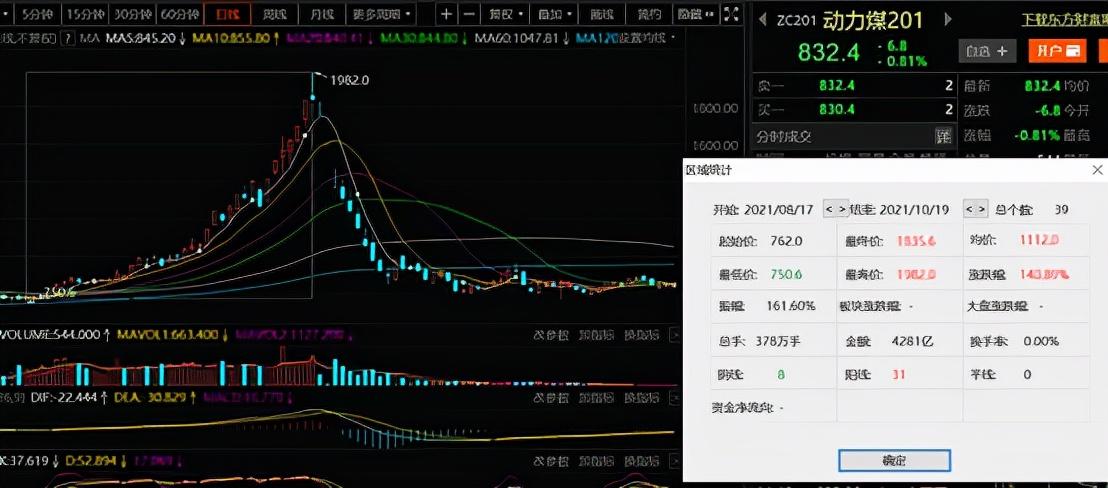The image size is (1108, 488).
Task: Switch to the 日线 daily period tab
Action: pyautogui.click(x=227, y=13)
